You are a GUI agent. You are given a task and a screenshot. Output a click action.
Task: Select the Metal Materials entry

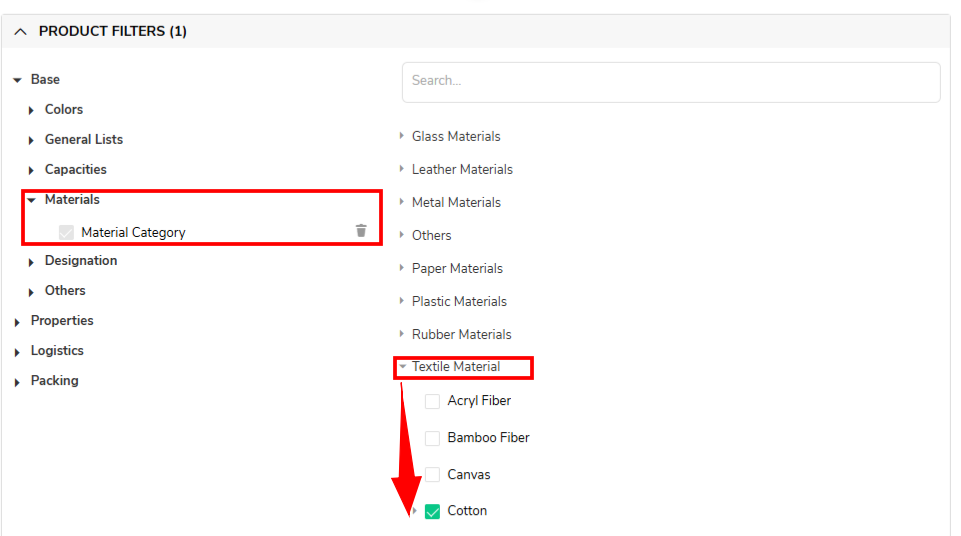click(x=456, y=202)
